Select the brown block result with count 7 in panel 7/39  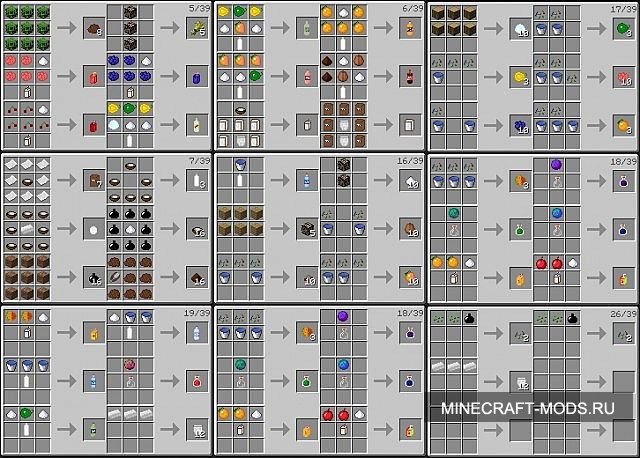tap(94, 180)
